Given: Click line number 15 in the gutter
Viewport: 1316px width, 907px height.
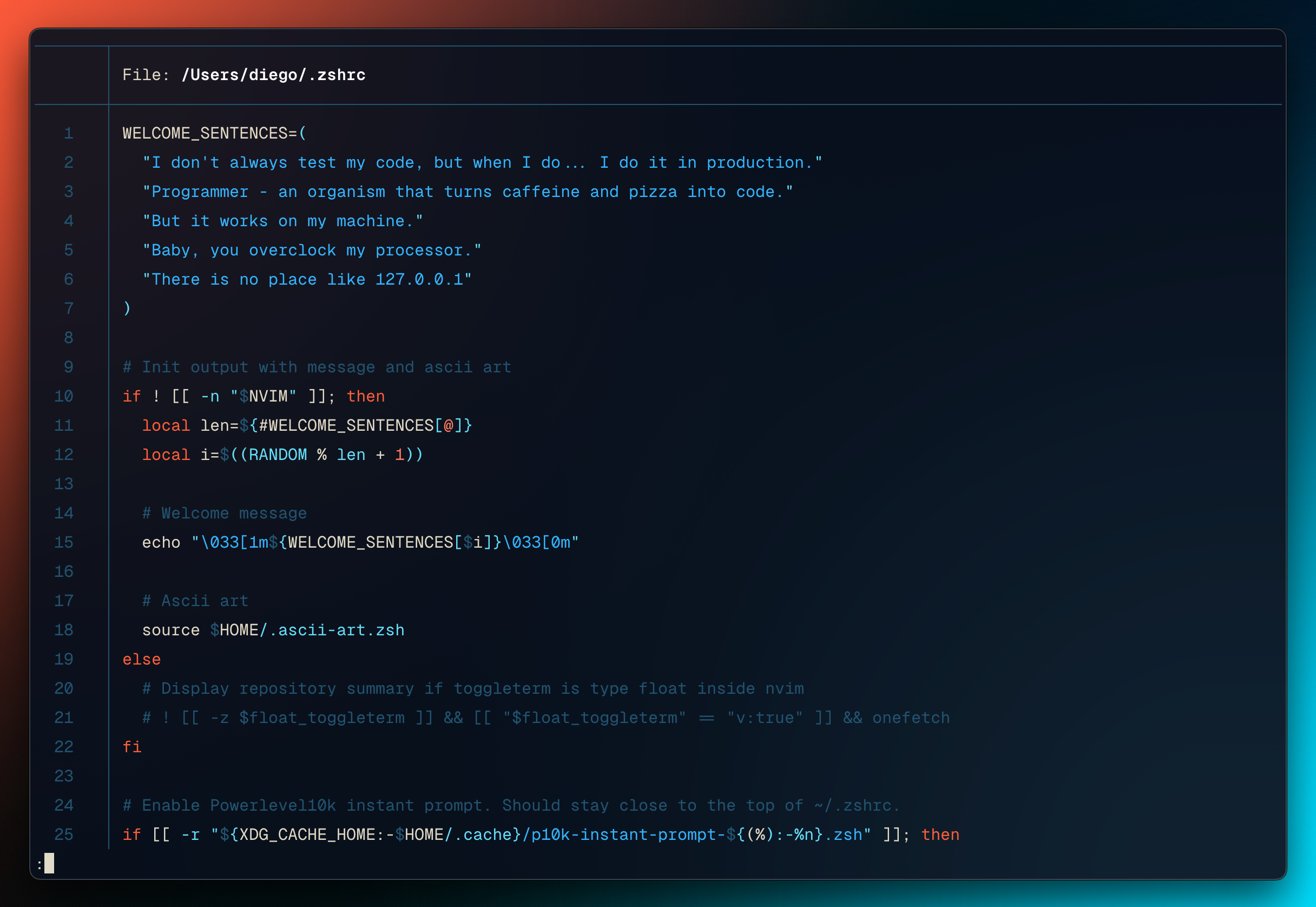Looking at the screenshot, I should tap(64, 543).
